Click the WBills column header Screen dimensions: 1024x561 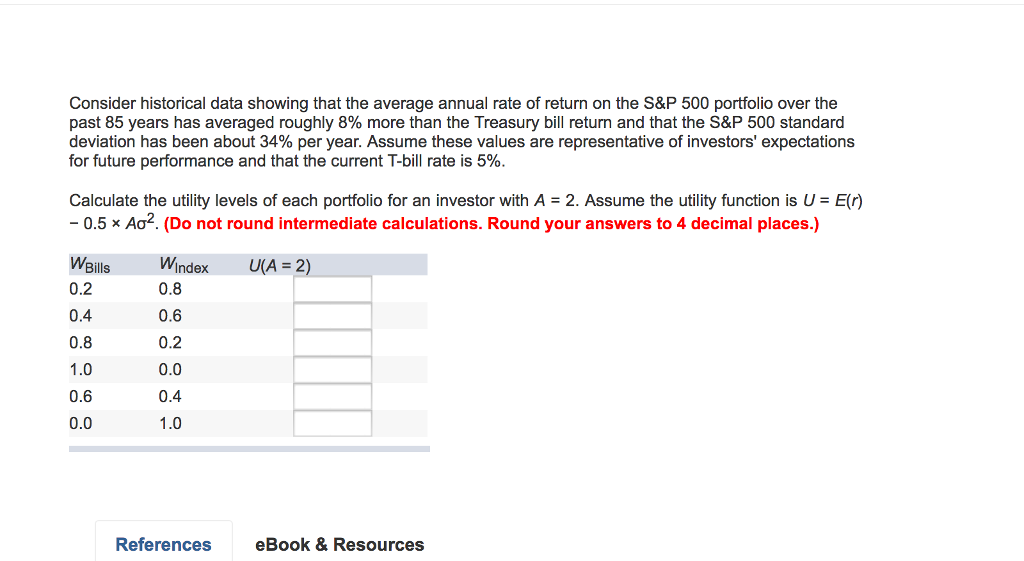[89, 265]
